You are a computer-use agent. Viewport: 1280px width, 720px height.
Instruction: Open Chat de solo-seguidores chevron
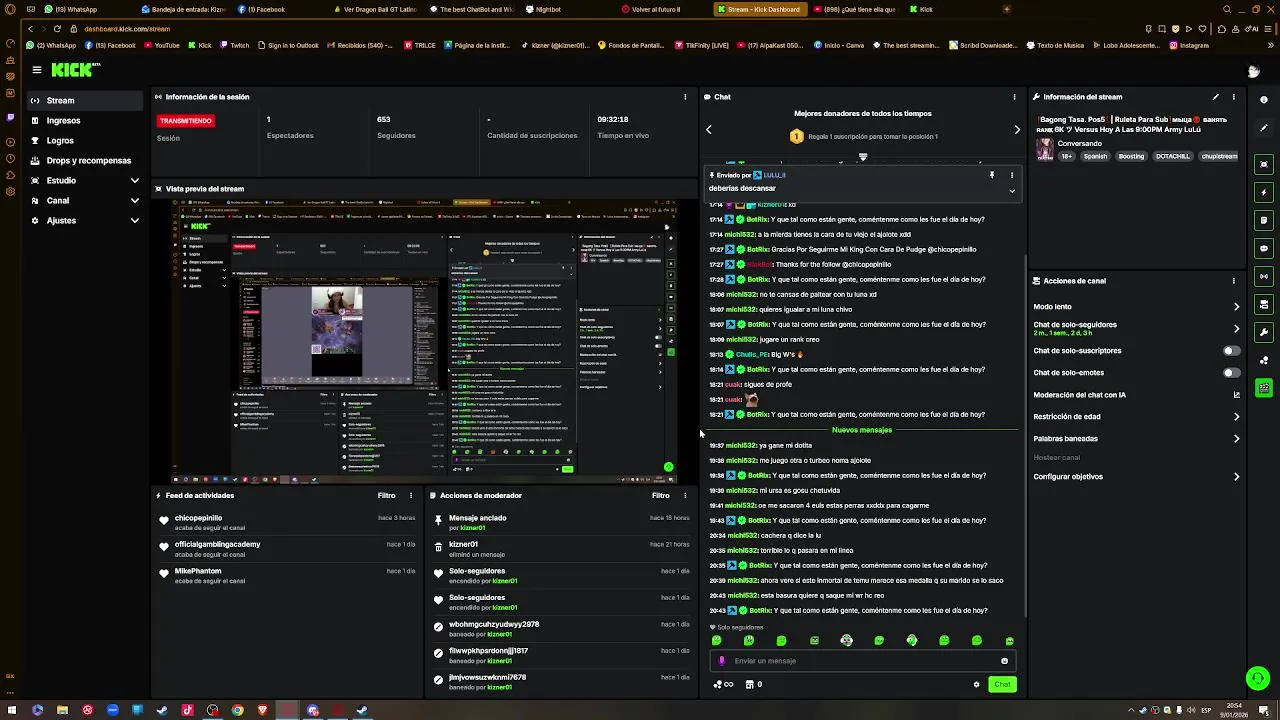(1236, 329)
